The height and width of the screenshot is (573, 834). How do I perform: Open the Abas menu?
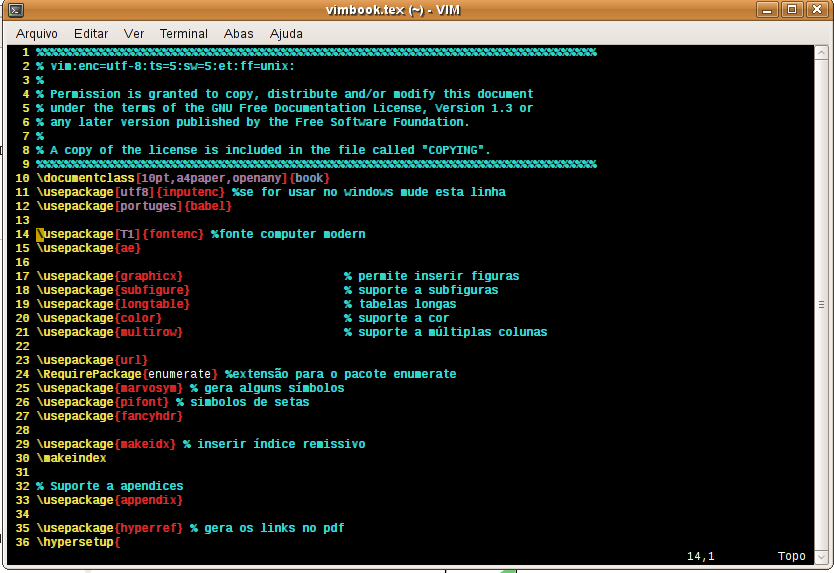coord(238,33)
